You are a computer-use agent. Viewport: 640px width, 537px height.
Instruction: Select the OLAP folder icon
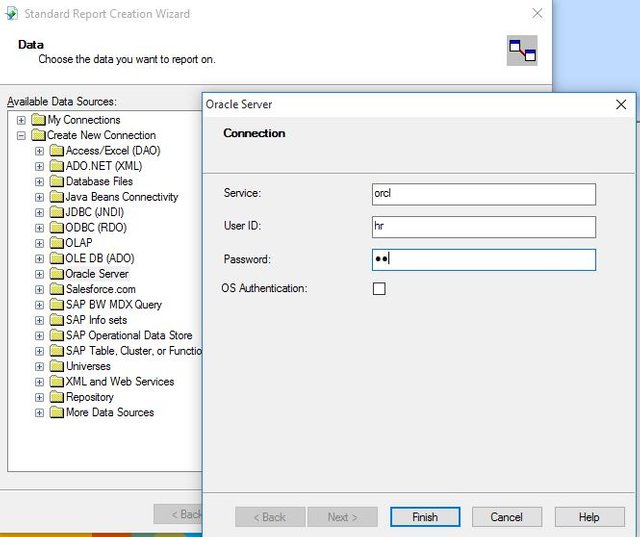coord(57,243)
